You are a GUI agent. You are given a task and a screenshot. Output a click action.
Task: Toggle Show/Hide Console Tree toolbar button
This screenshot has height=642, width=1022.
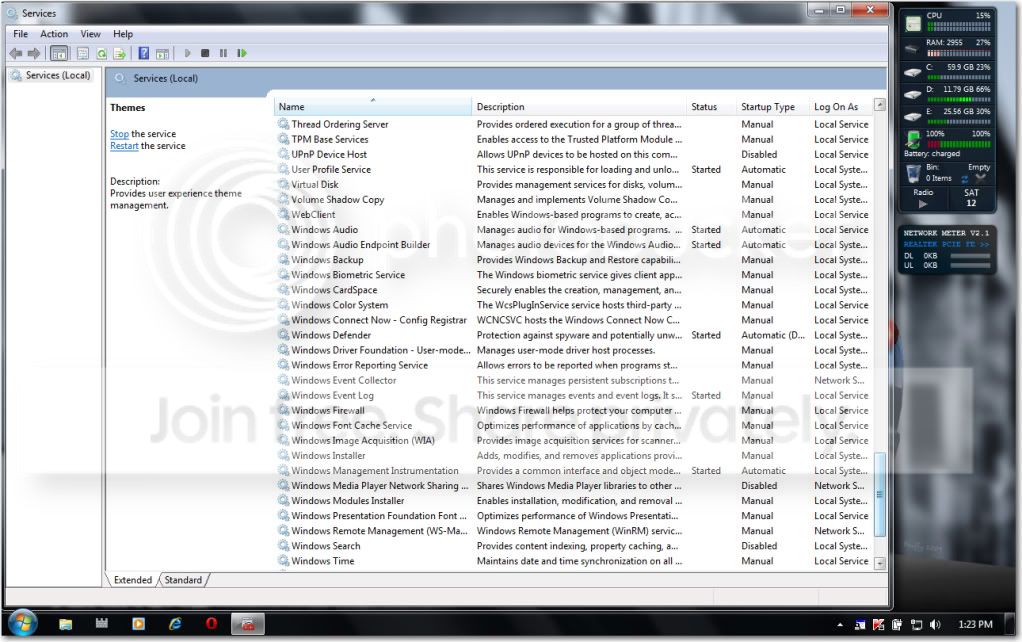[x=59, y=53]
